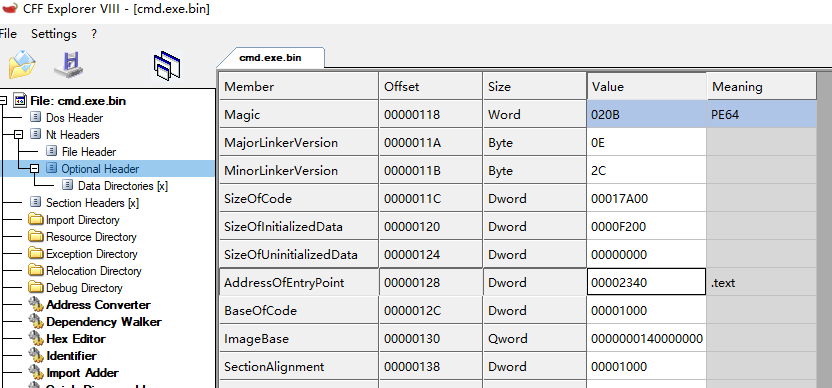Open Resource Directory in the tree
Viewport: 832px width, 388px height.
(91, 237)
